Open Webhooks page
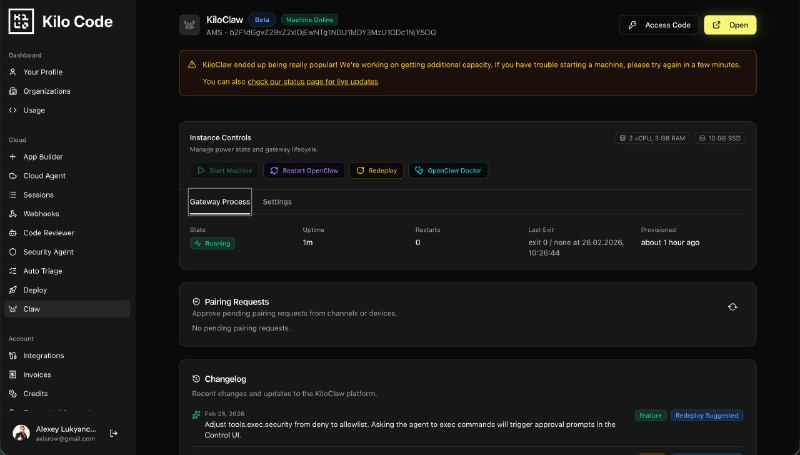Screen dimensions: 800x455 point(41,214)
